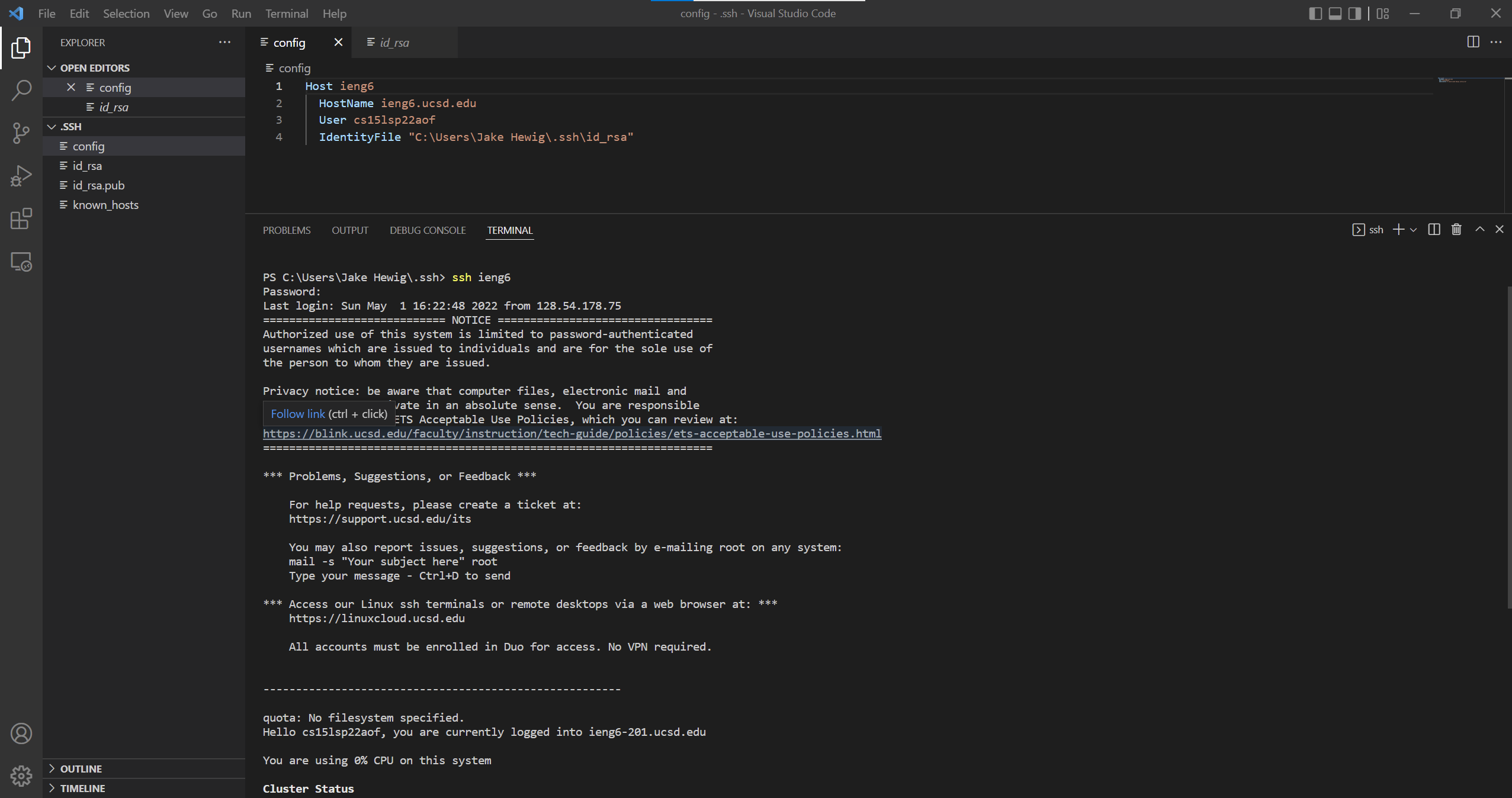The image size is (1512, 798).
Task: Click the terminal vertical scrollbar
Action: (1508, 447)
